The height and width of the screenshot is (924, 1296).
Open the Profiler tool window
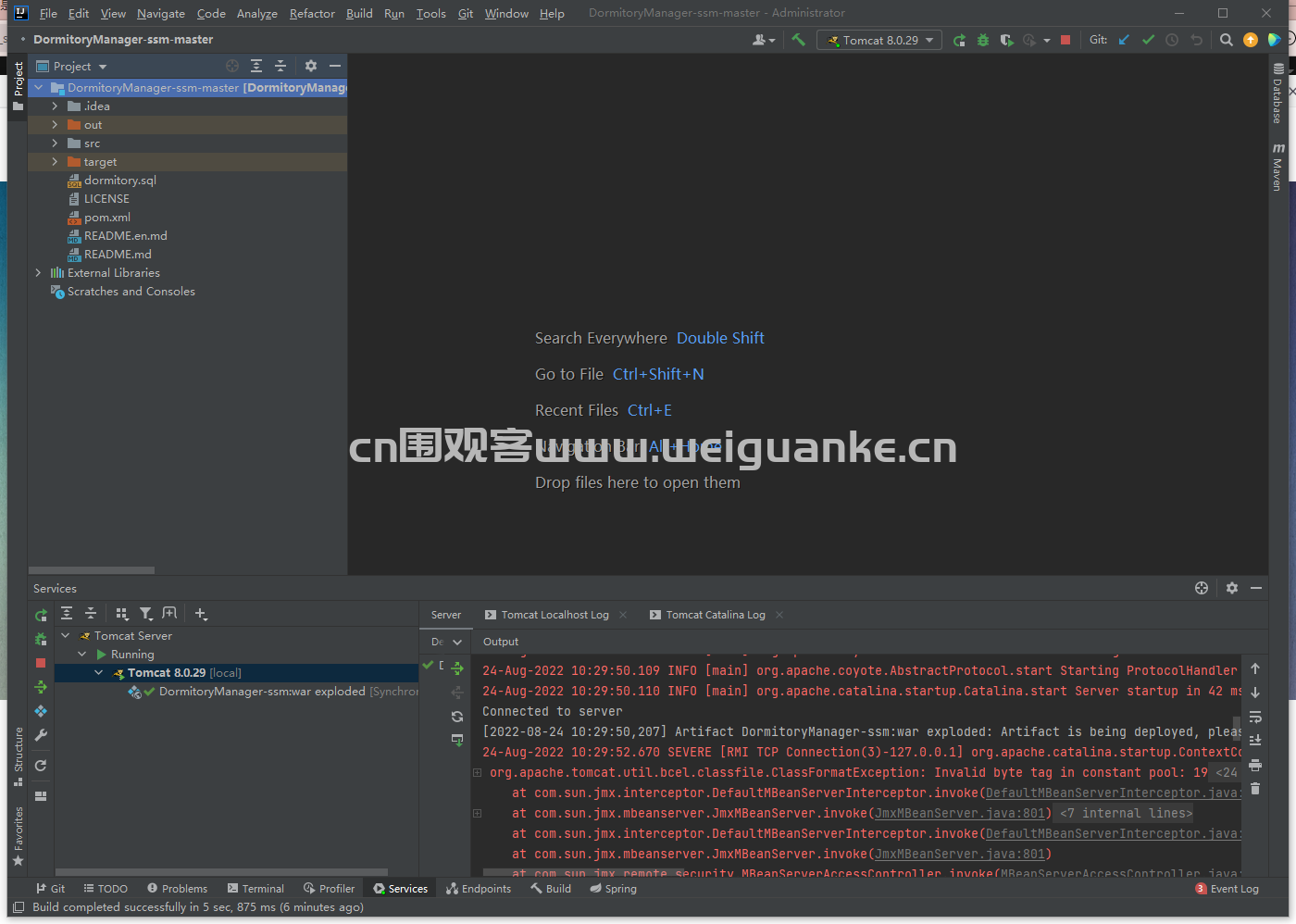[329, 889]
